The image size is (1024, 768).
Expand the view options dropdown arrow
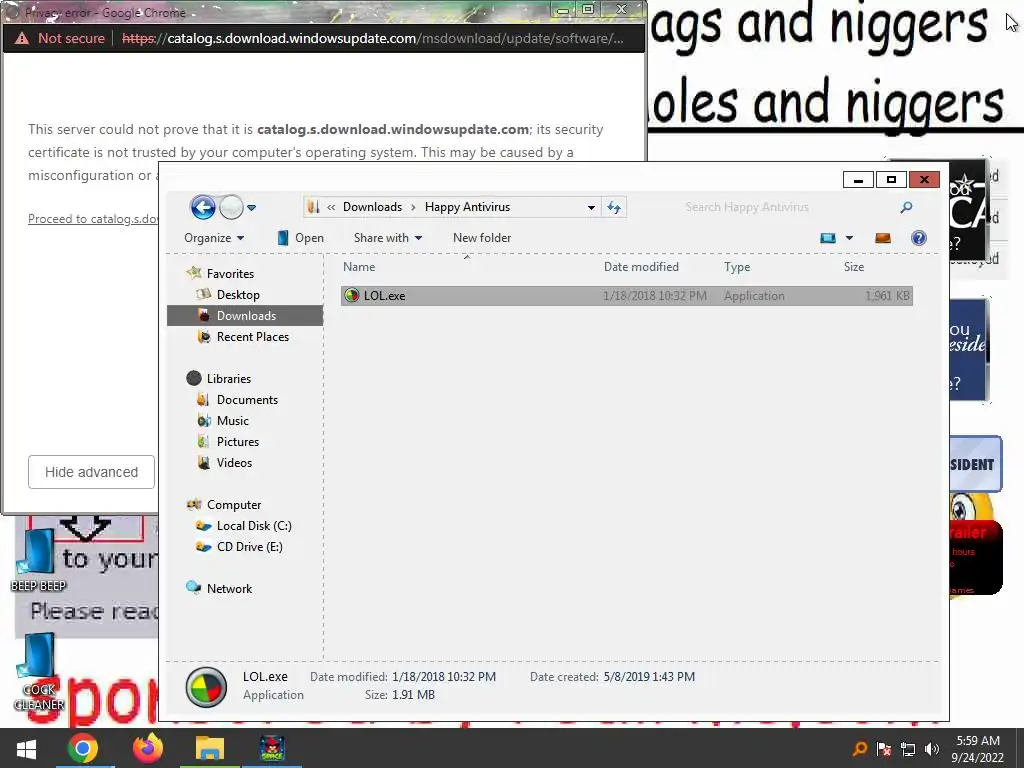(x=849, y=238)
